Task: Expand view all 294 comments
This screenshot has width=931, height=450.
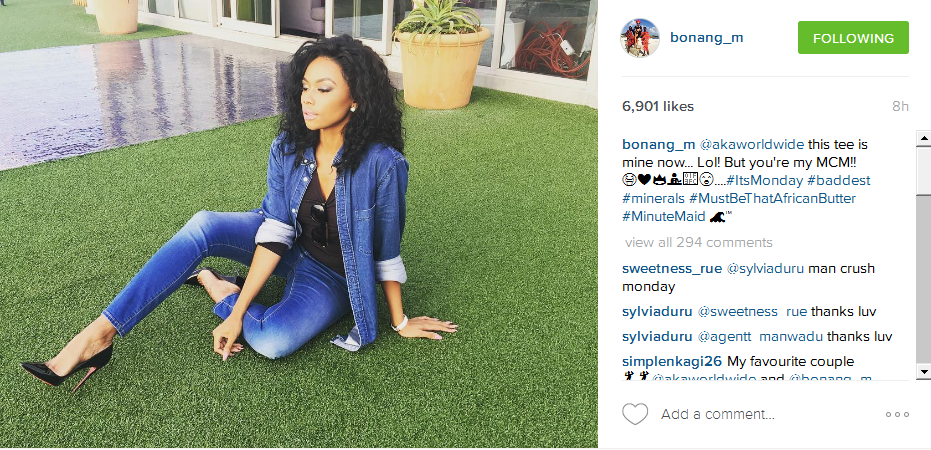Action: [x=698, y=242]
